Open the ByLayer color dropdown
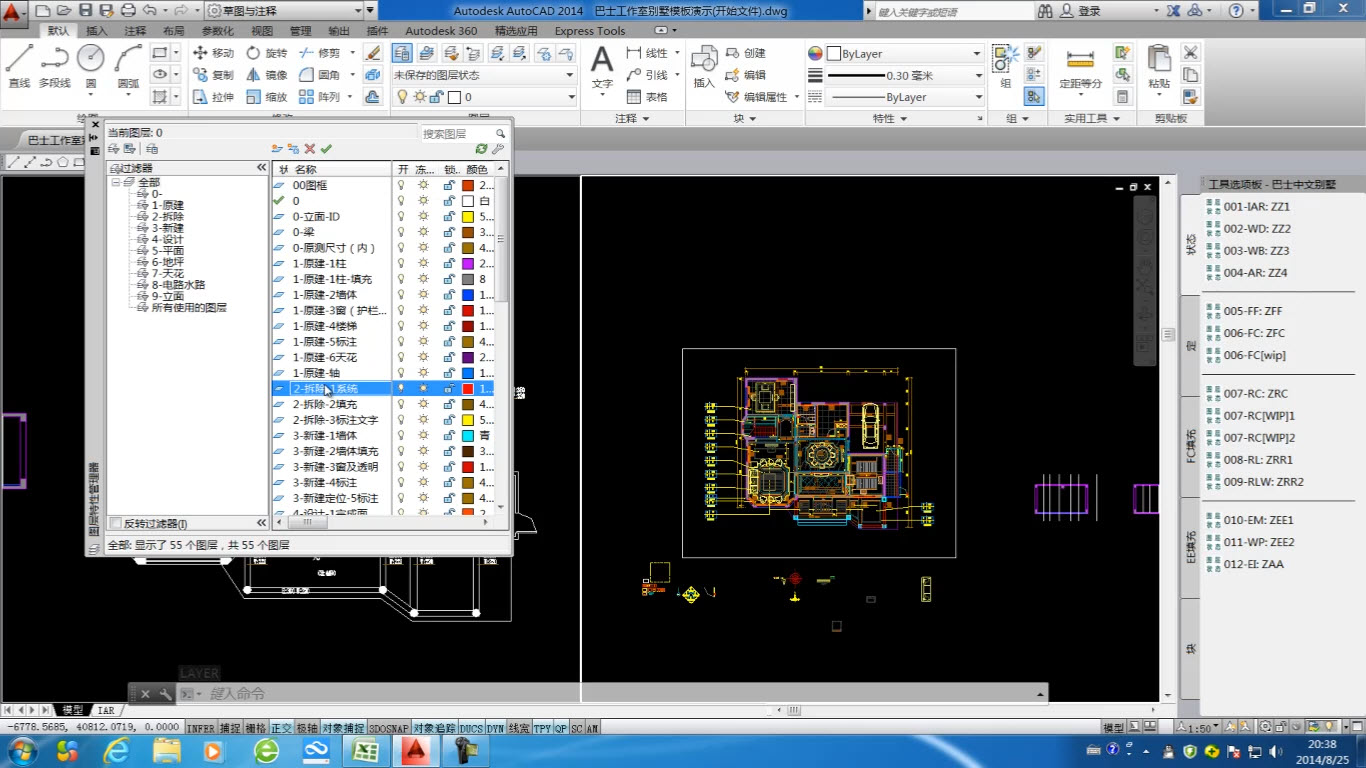This screenshot has width=1366, height=768. pyautogui.click(x=976, y=54)
